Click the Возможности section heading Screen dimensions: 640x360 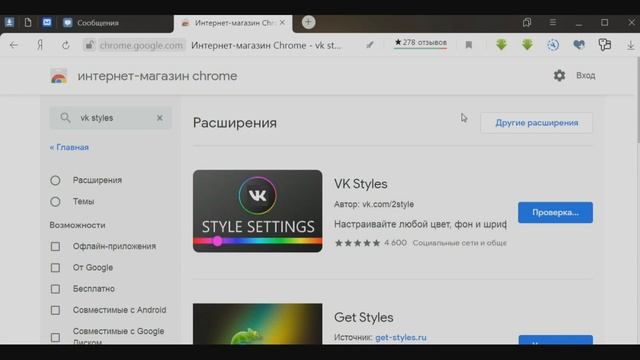click(77, 225)
